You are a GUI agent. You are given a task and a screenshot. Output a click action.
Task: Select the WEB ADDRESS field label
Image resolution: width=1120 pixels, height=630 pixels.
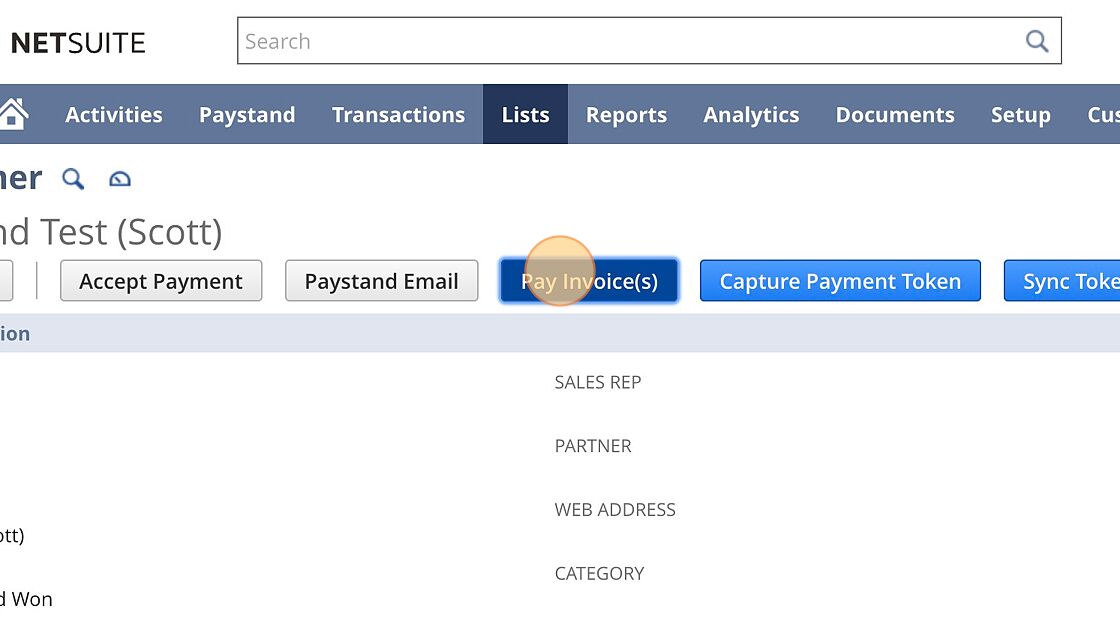tap(615, 509)
